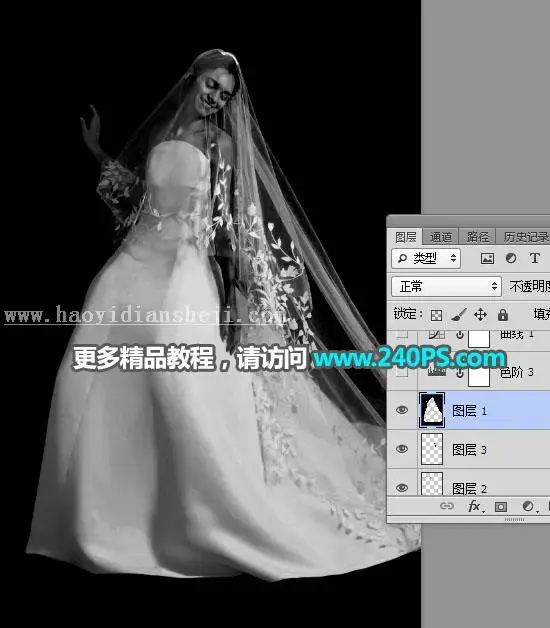Click the layers panel bottom resize grip
This screenshot has width=550, height=628.
514,519
